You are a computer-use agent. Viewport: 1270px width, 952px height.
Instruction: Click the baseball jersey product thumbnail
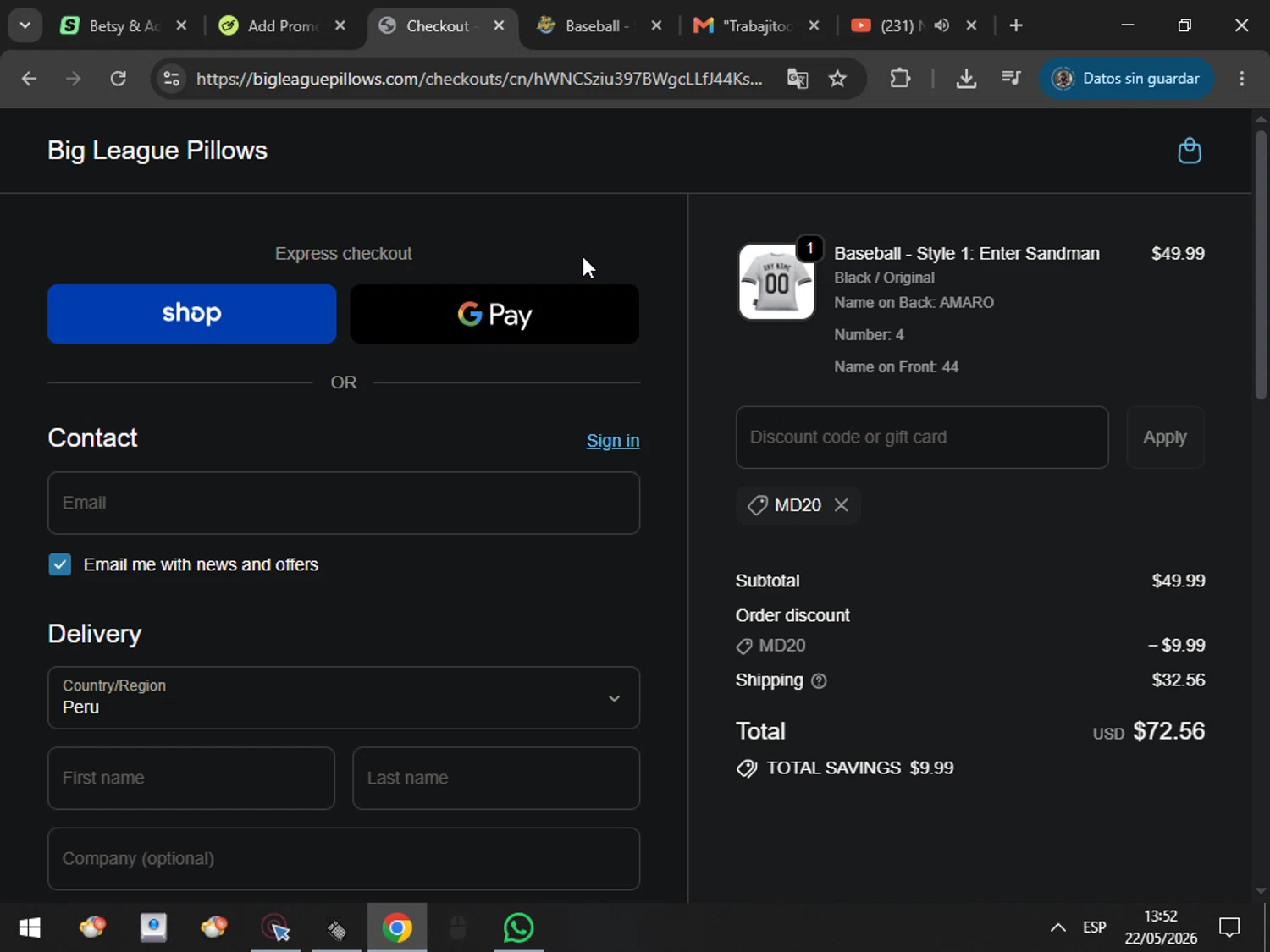coord(776,282)
